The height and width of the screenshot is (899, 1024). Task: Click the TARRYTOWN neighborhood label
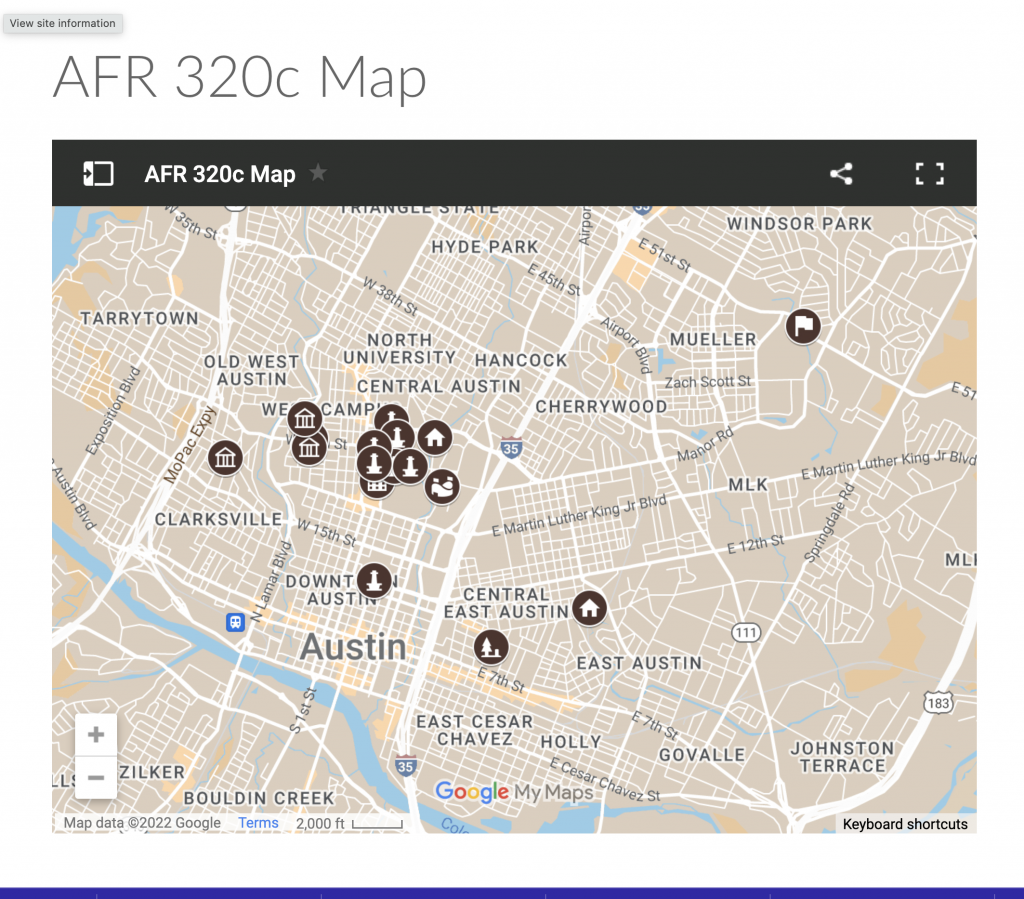[139, 319]
